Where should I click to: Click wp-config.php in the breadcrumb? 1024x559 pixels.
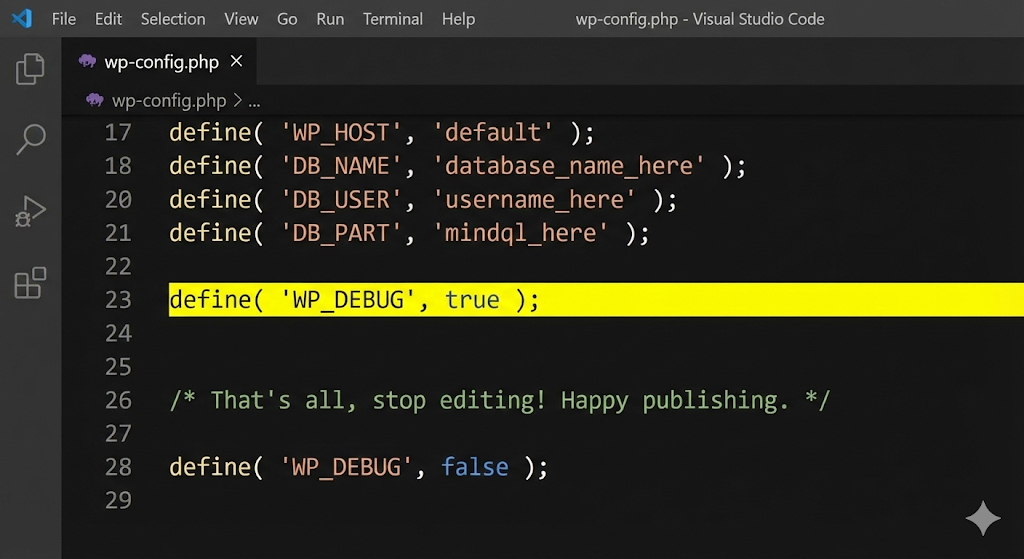point(169,101)
